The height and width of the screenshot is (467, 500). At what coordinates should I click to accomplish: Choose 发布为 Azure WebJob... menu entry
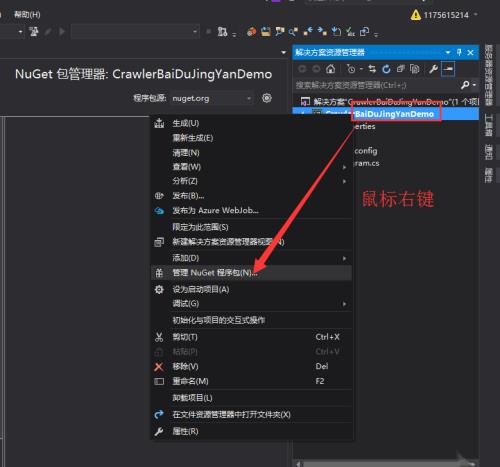(x=252, y=211)
